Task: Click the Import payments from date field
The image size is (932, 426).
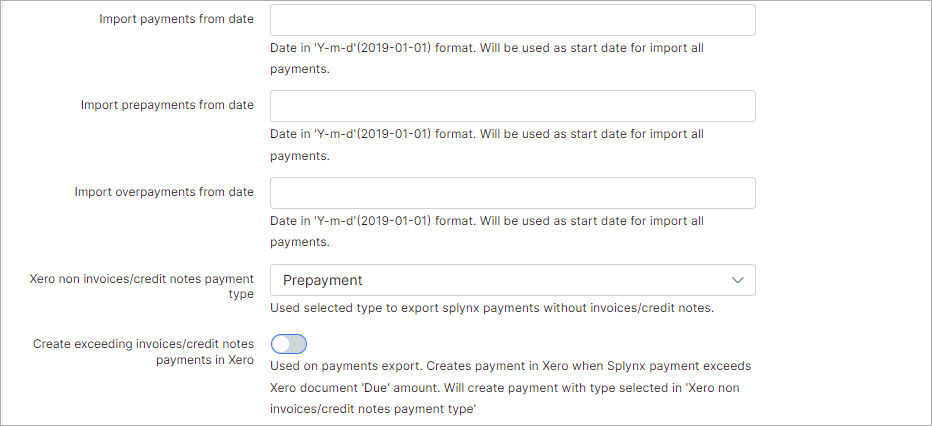Action: coord(512,20)
